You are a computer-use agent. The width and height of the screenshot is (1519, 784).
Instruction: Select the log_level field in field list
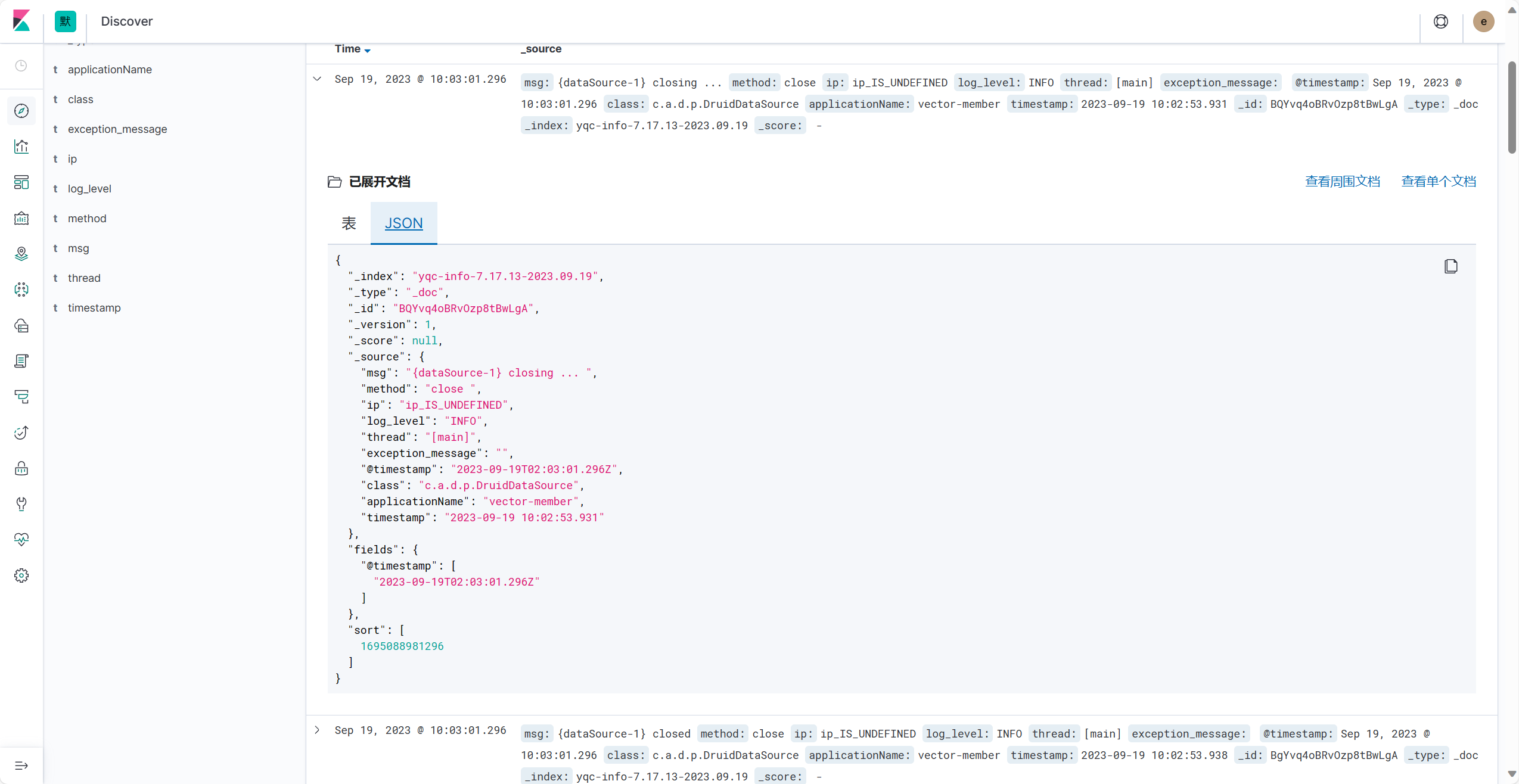[x=89, y=189]
